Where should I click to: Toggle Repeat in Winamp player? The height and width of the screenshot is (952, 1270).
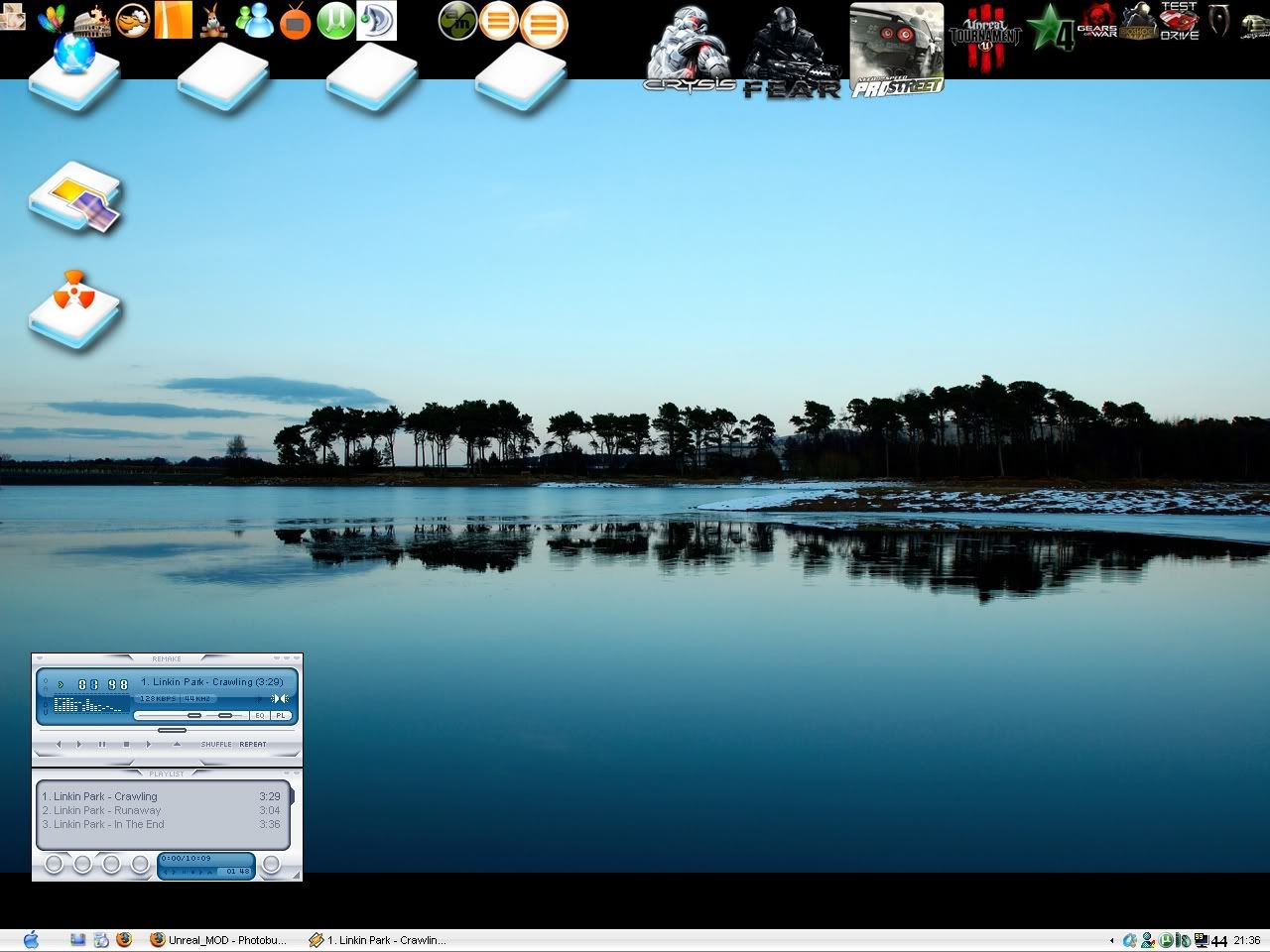[253, 744]
